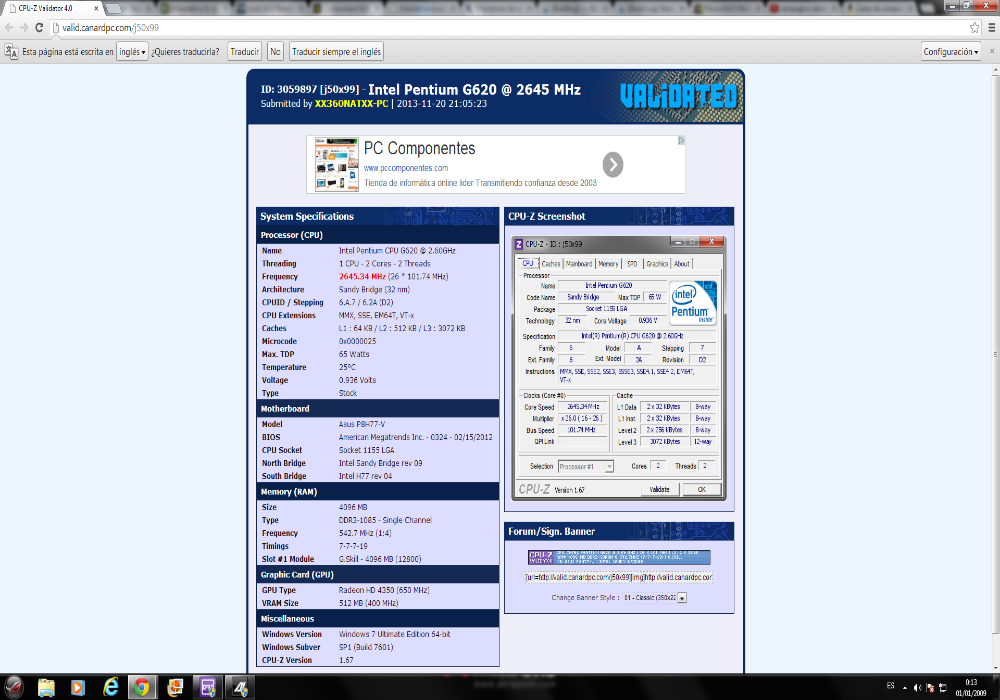This screenshot has height=700, width=1000.
Task: Launch Windows Media Player from taskbar
Action: [x=78, y=687]
